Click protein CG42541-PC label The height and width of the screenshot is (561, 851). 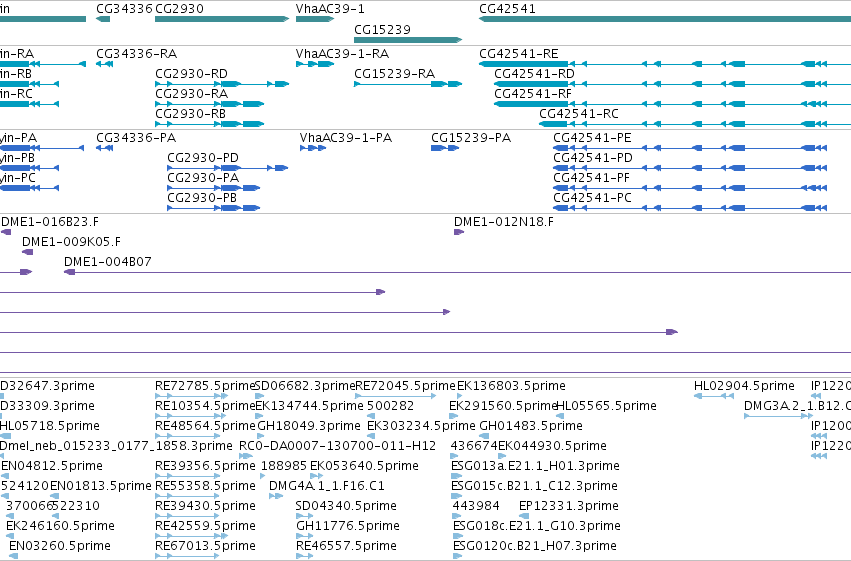(592, 198)
